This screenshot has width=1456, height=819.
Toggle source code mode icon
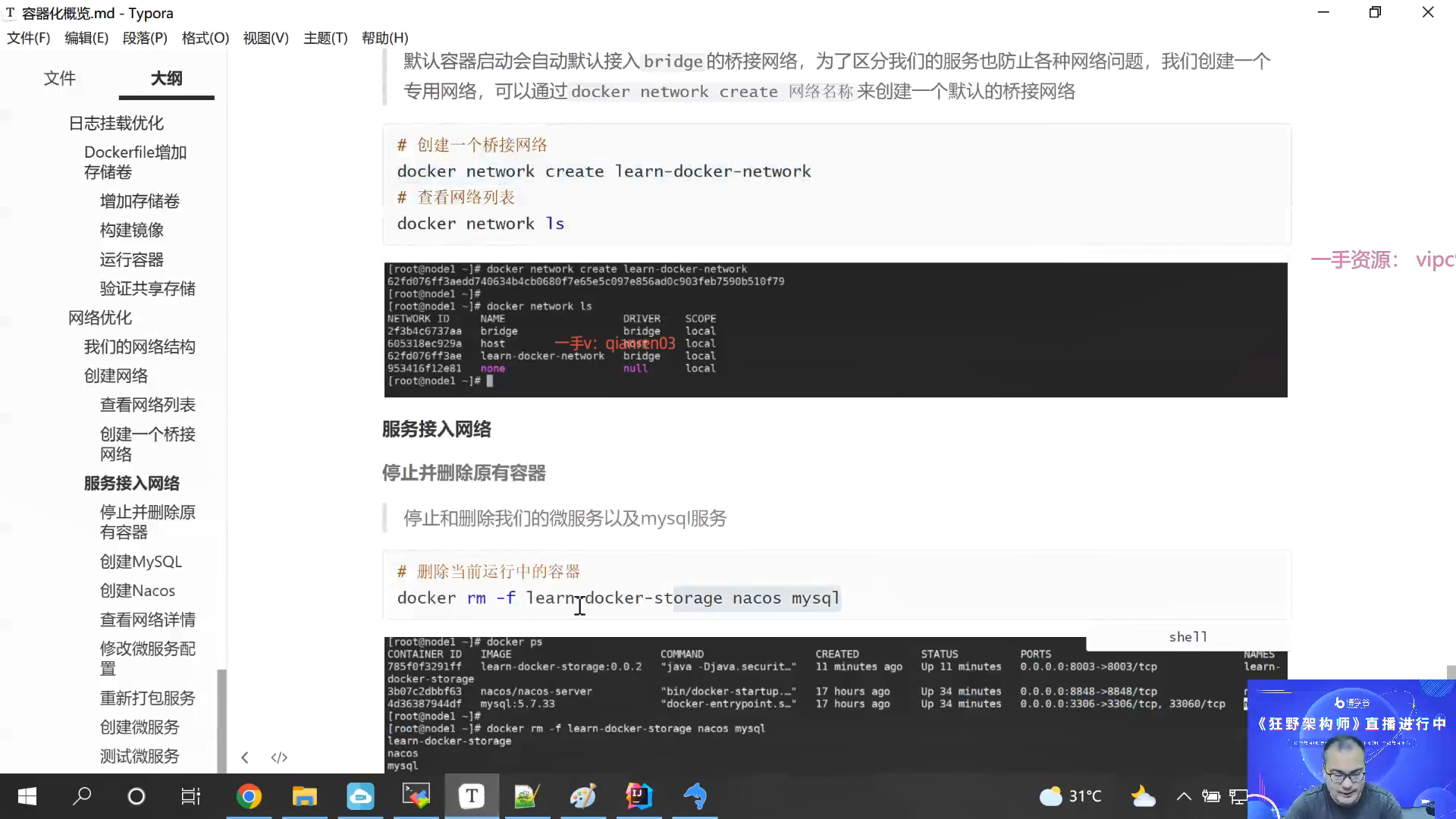279,758
